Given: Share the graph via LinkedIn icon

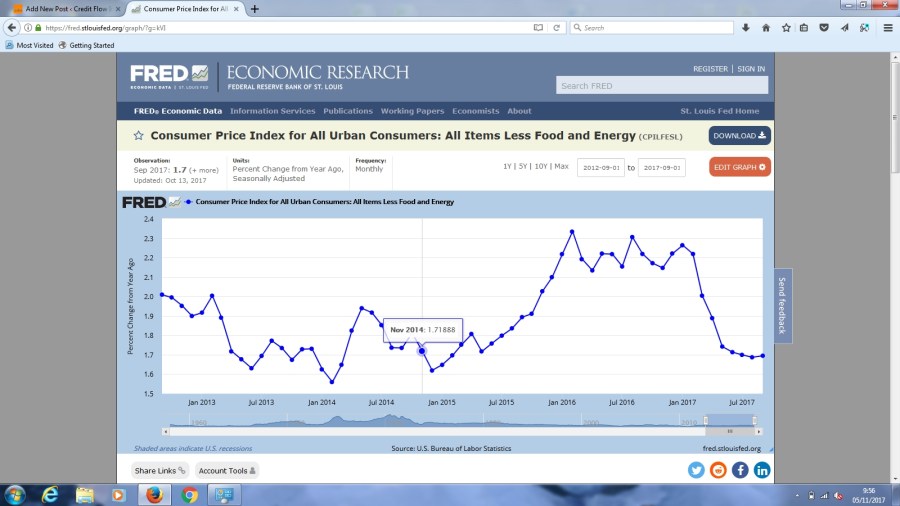Looking at the screenshot, I should coord(762,470).
